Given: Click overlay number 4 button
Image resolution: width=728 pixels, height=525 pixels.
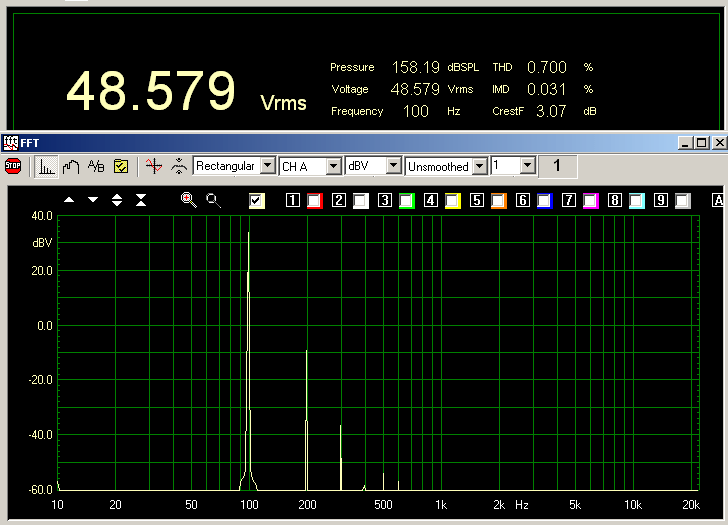Looking at the screenshot, I should coord(430,201).
